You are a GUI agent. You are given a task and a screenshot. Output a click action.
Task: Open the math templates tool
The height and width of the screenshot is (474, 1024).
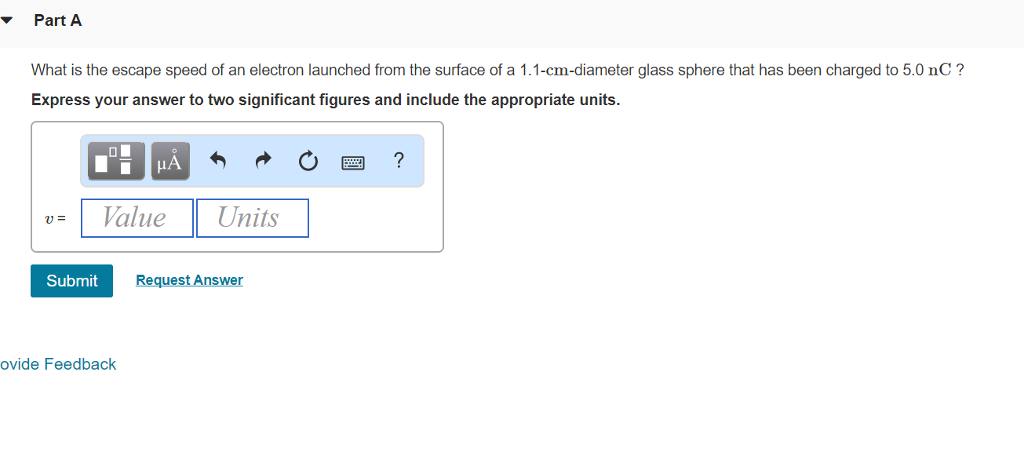(x=116, y=160)
